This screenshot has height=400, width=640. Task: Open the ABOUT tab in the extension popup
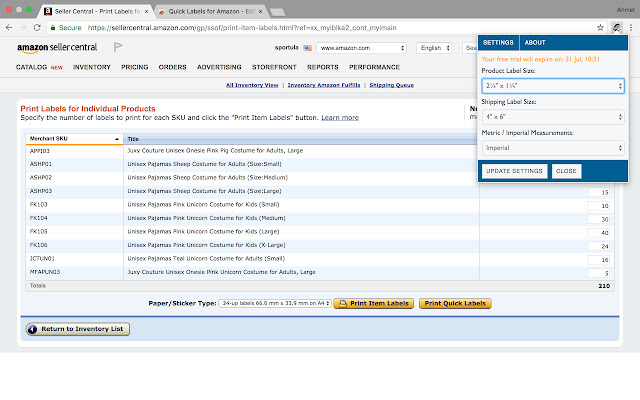535,42
